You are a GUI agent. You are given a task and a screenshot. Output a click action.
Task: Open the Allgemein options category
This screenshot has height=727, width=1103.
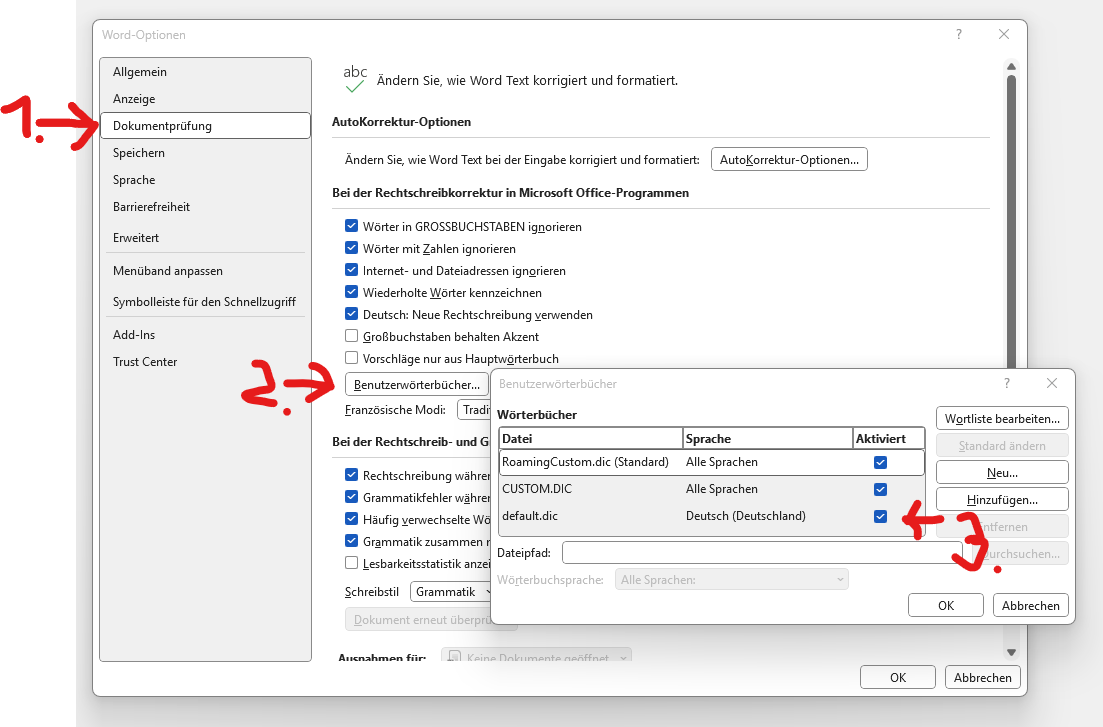coord(205,72)
